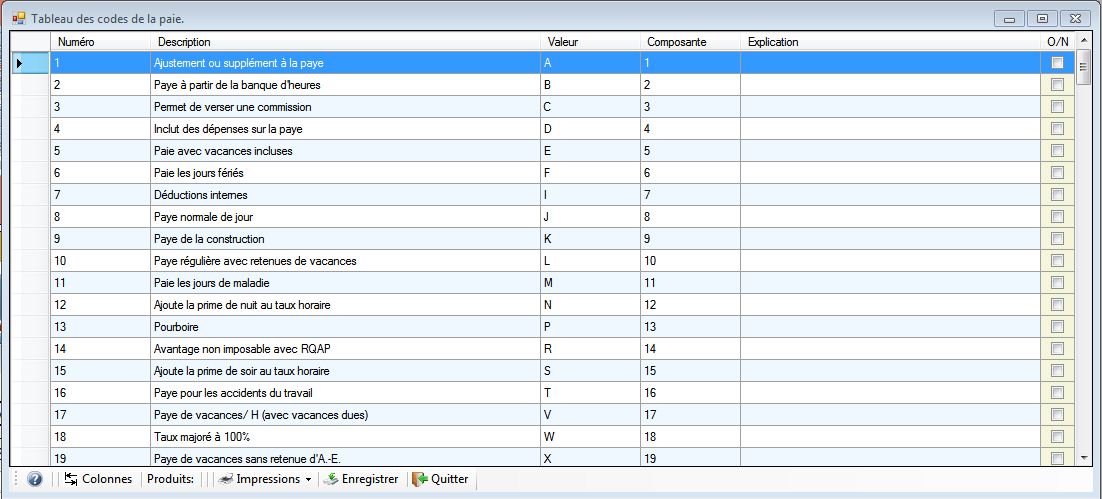Click the Impressions printer icon
This screenshot has height=499, width=1102.
(x=226, y=479)
